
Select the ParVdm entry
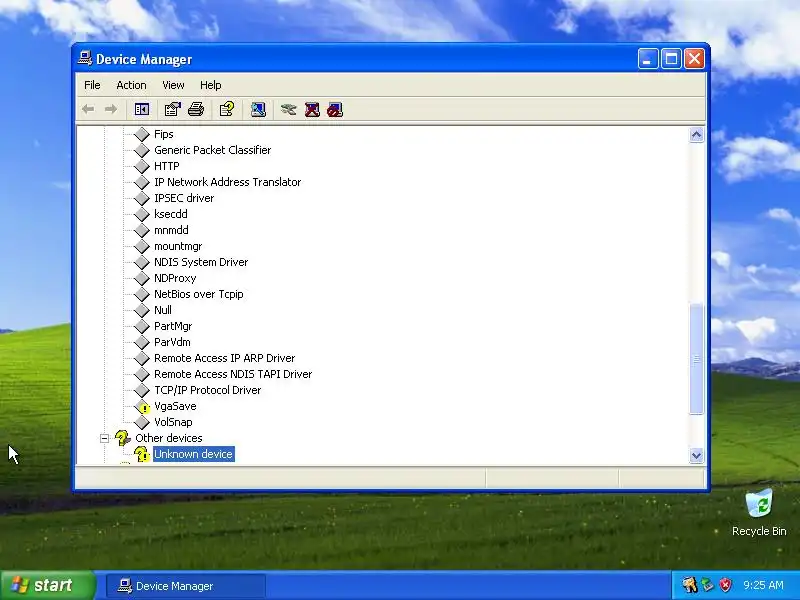pyautogui.click(x=172, y=342)
